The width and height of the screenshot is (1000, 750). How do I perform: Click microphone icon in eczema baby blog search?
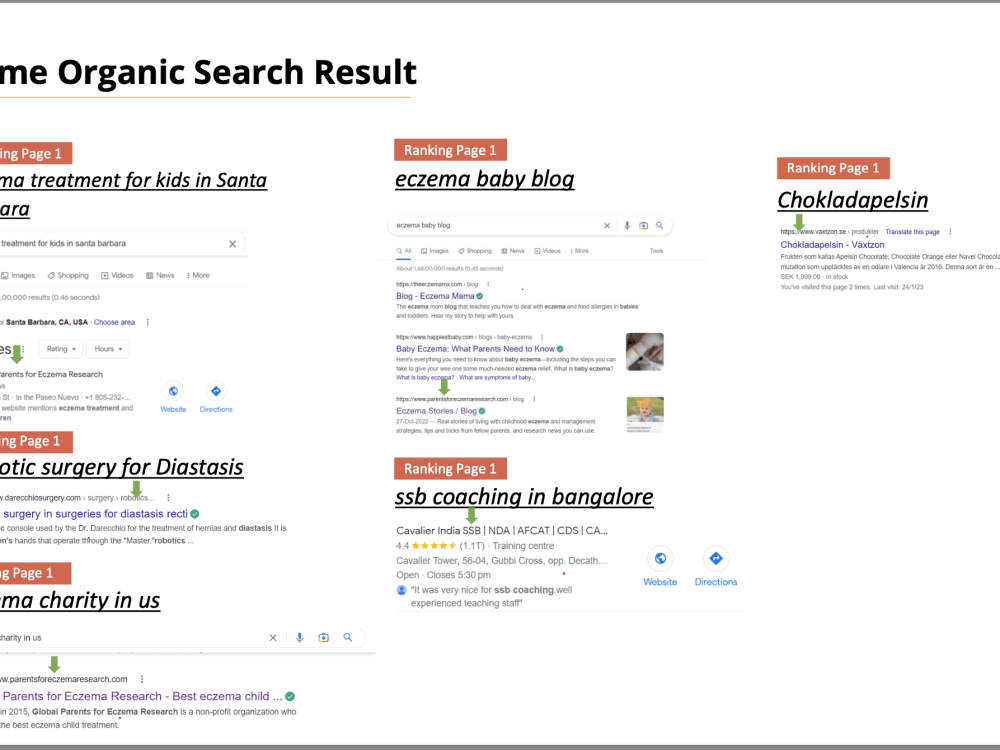627,226
